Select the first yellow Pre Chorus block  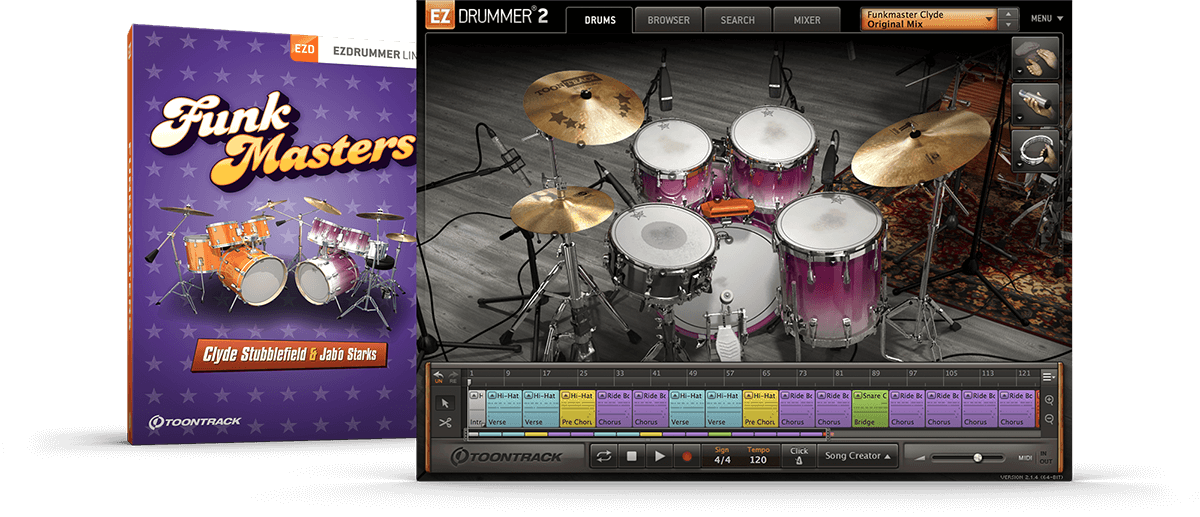coord(578,410)
